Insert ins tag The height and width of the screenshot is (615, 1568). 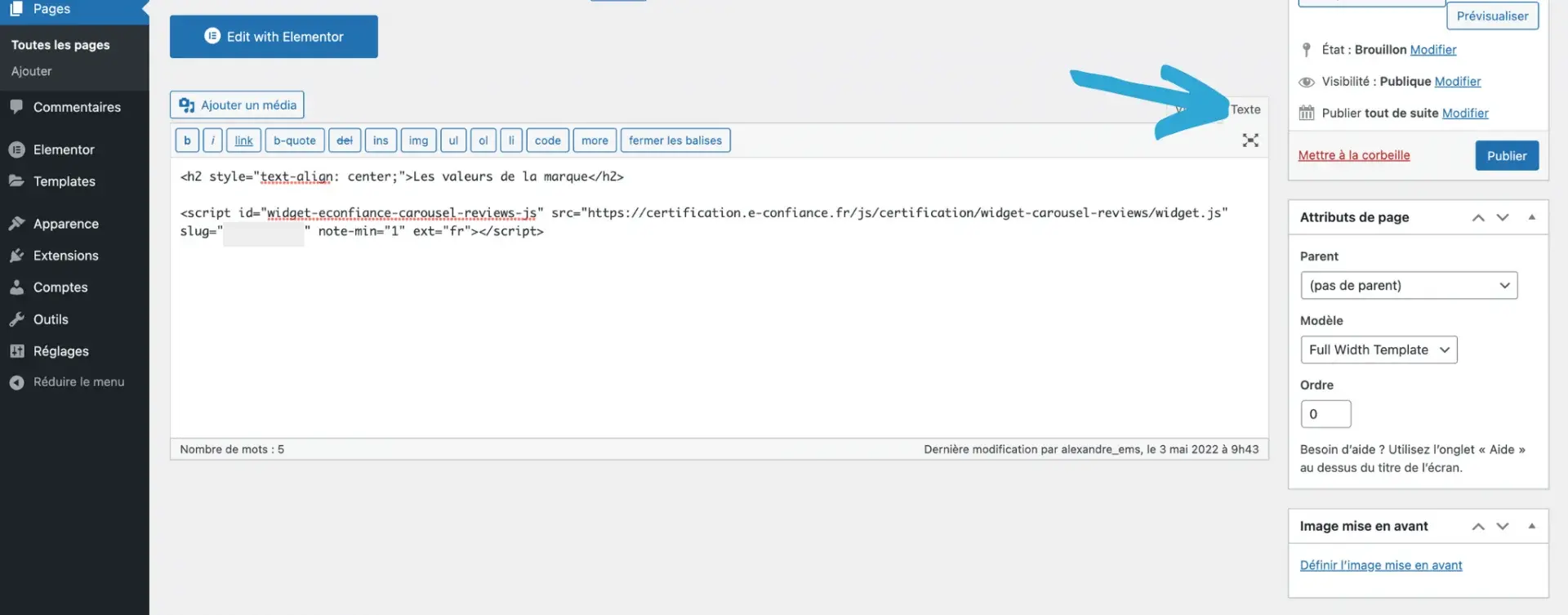click(381, 140)
